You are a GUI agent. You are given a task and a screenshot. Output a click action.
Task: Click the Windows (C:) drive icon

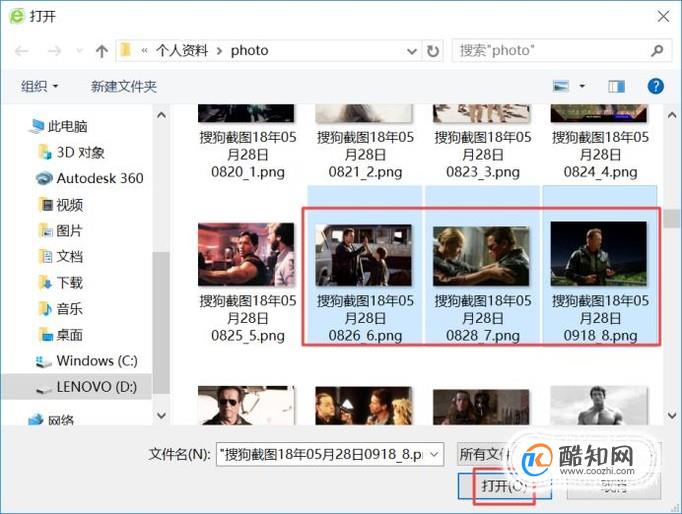43,362
